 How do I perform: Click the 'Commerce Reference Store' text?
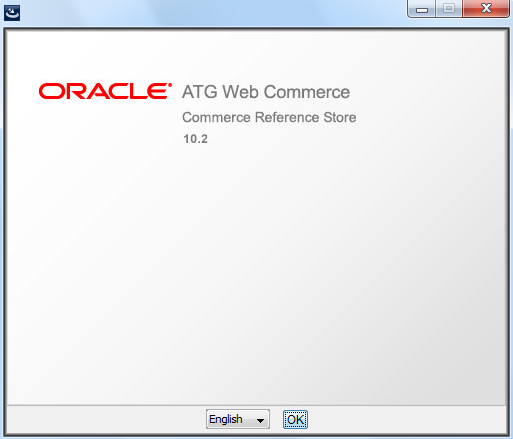[269, 117]
